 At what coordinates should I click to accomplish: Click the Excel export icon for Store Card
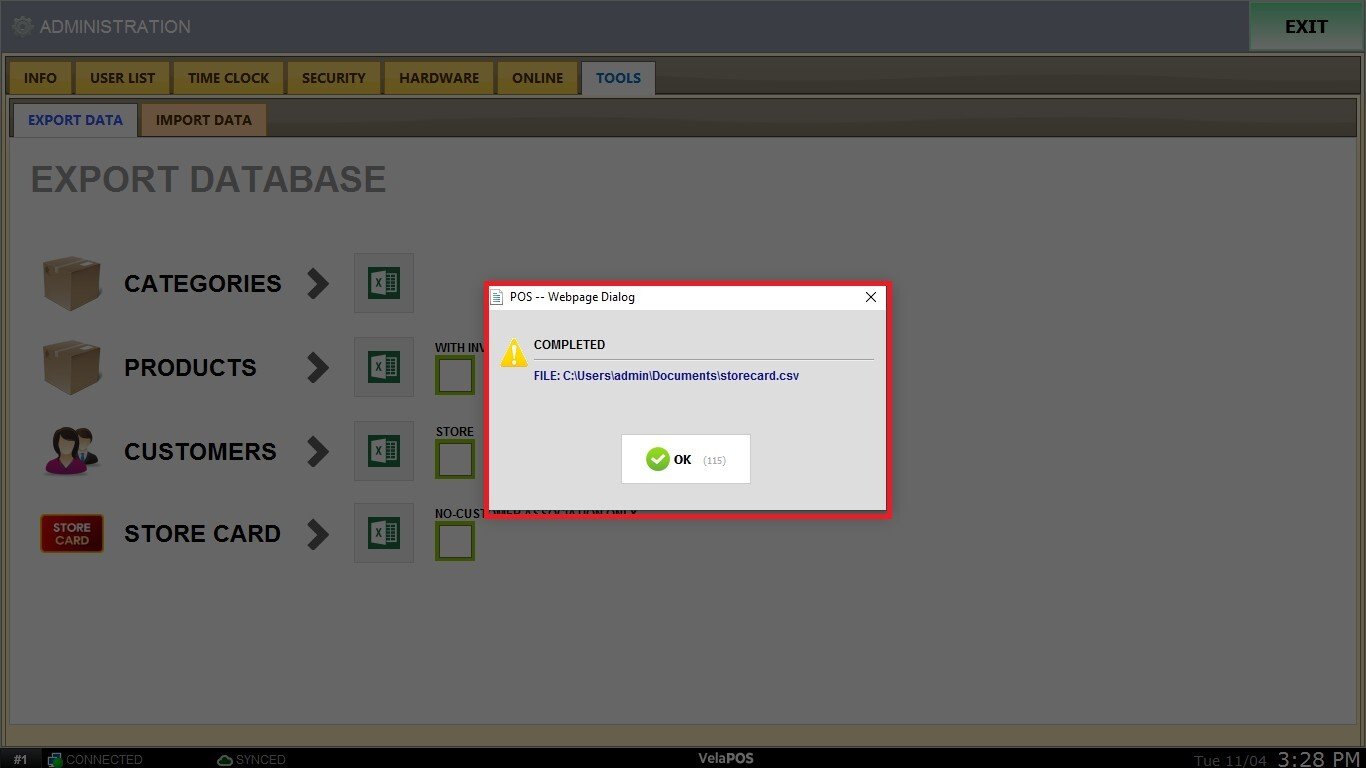coord(383,533)
